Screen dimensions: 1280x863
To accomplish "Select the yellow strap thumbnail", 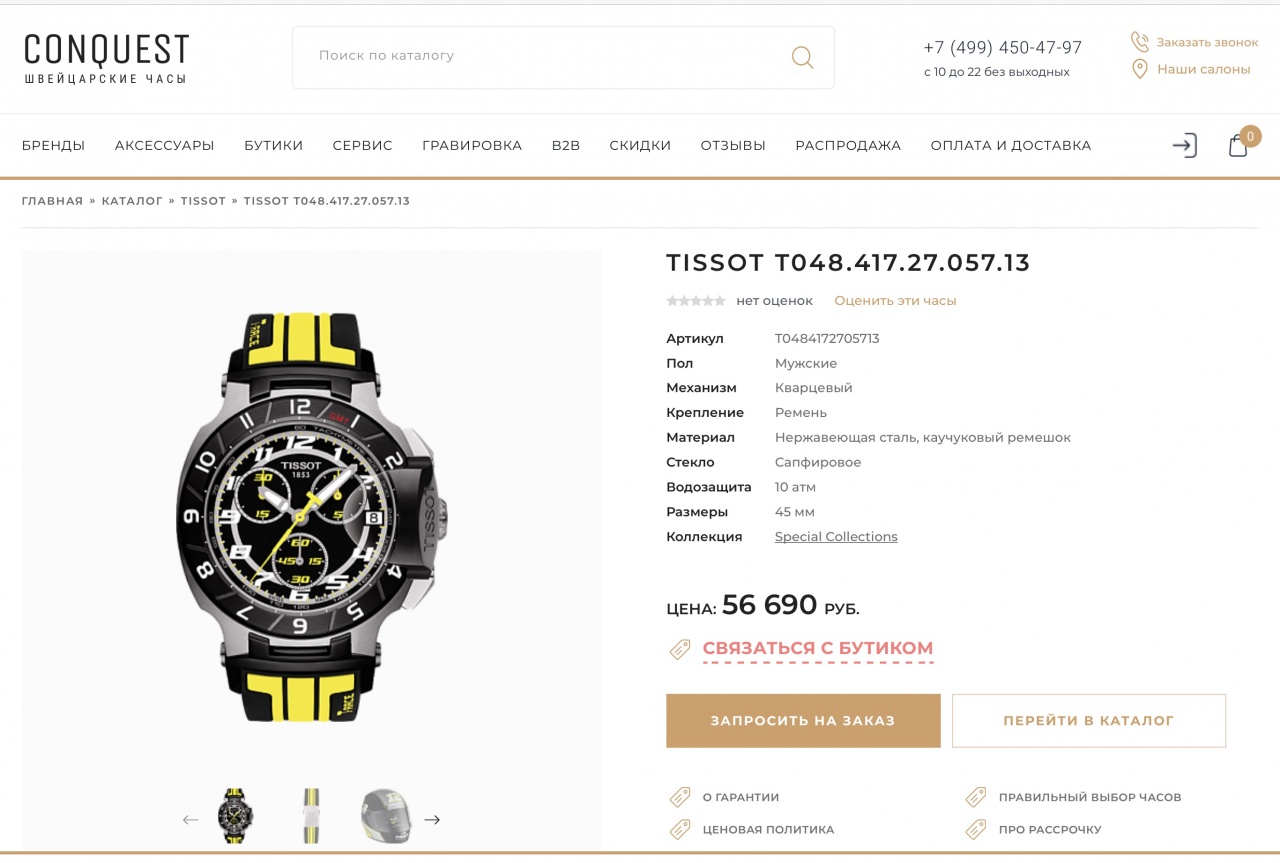I will [x=312, y=817].
